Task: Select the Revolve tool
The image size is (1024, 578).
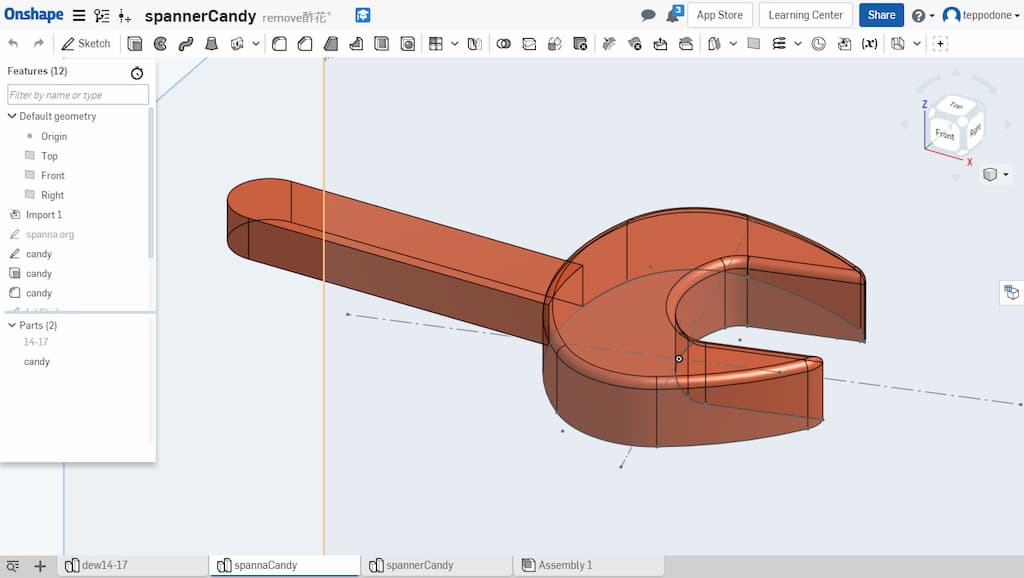Action: coord(160,44)
